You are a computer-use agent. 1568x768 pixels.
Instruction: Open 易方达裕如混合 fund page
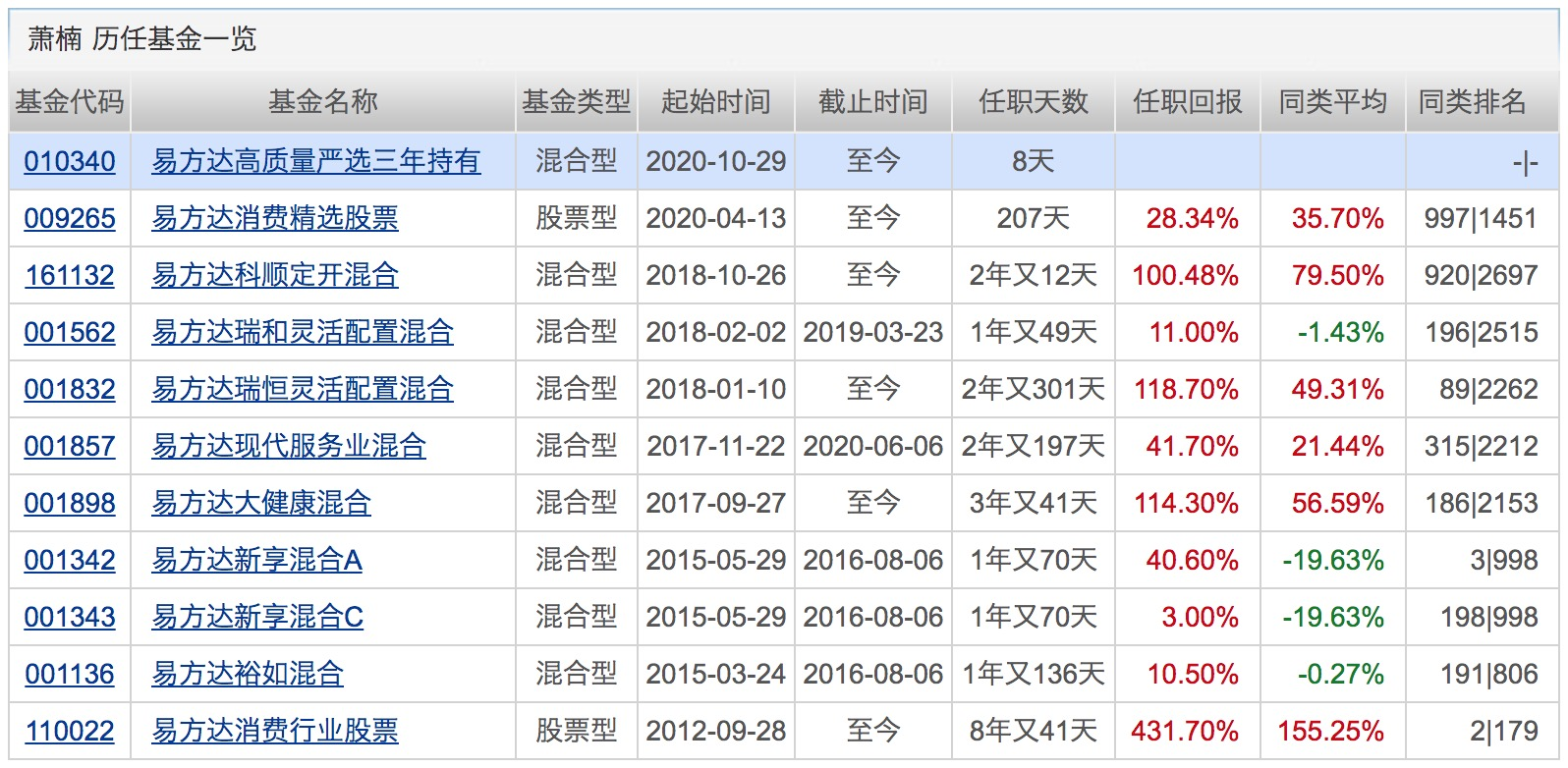248,674
